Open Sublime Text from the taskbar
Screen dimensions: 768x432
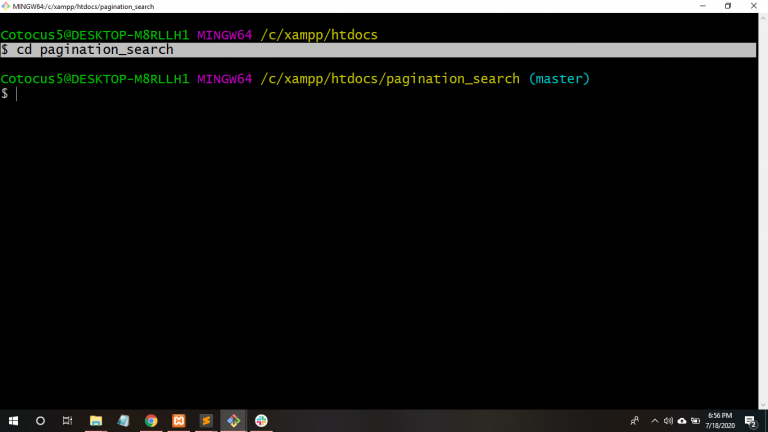[206, 421]
